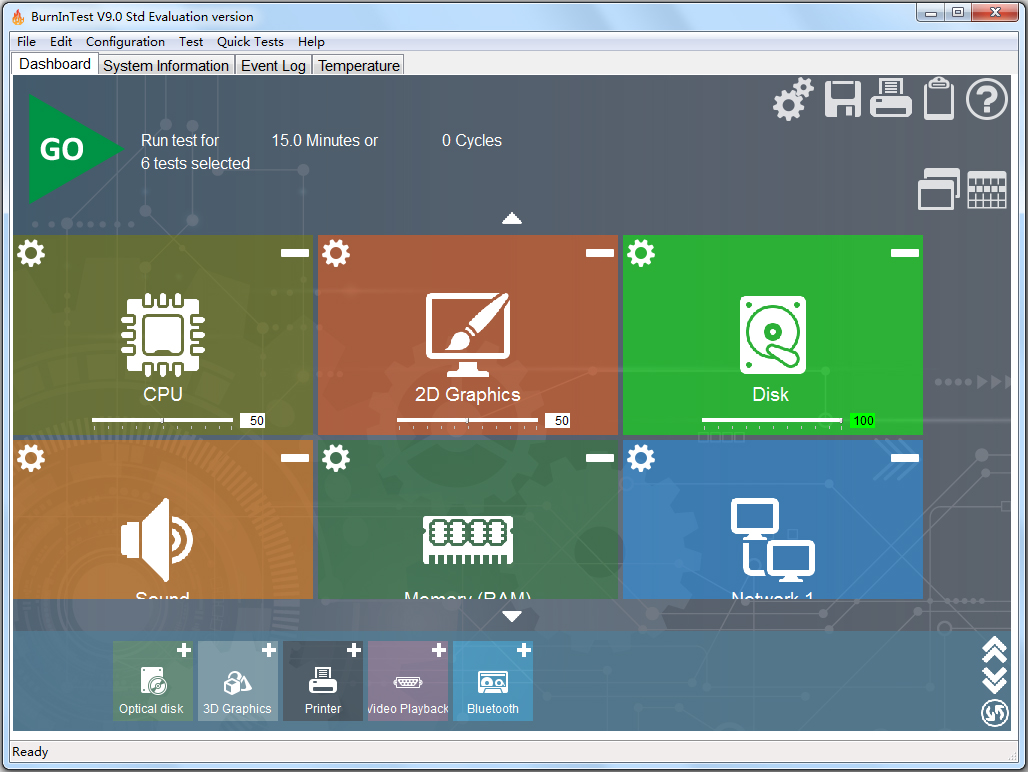Add the Bluetooth test with plus
Image resolution: width=1028 pixels, height=772 pixels.
[x=524, y=650]
